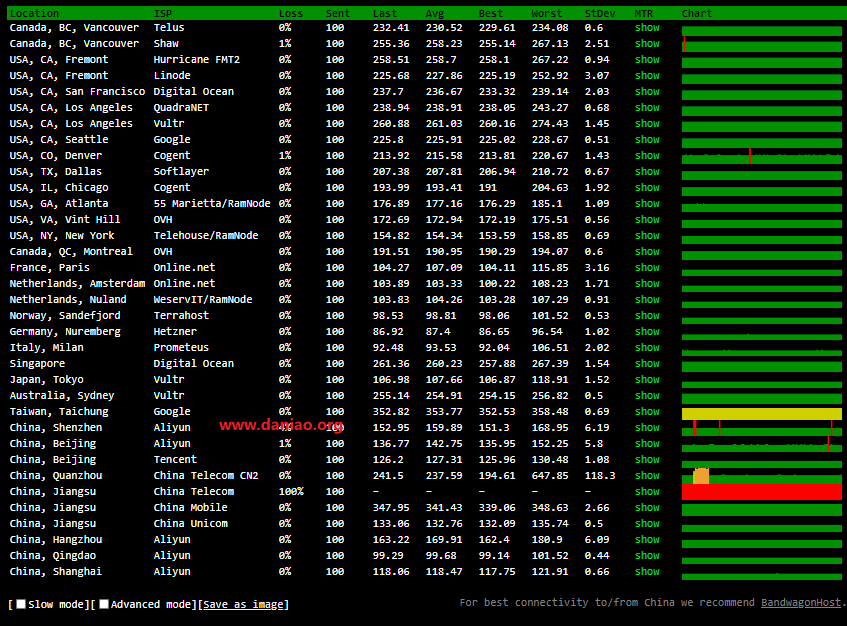This screenshot has width=847, height=626.
Task: Select the 647.85 worst latency value
Action: coord(550,476)
